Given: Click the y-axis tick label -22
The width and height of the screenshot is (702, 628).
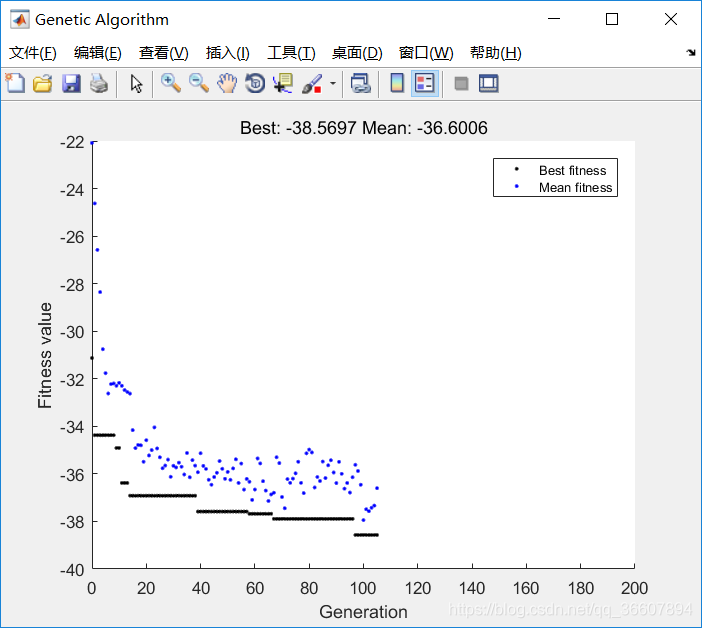Looking at the screenshot, I should coord(72,142).
